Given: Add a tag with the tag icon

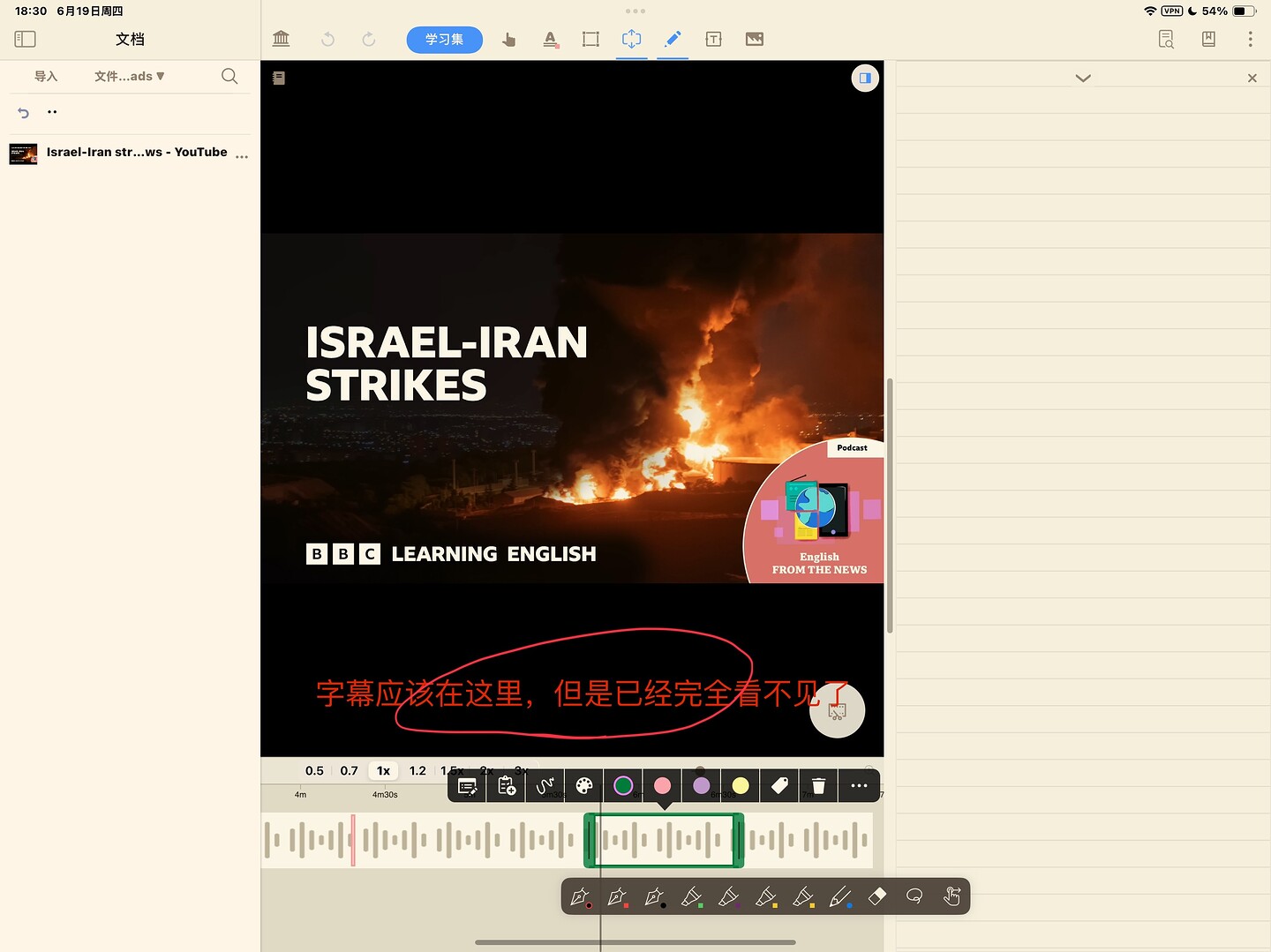Looking at the screenshot, I should pos(779,785).
